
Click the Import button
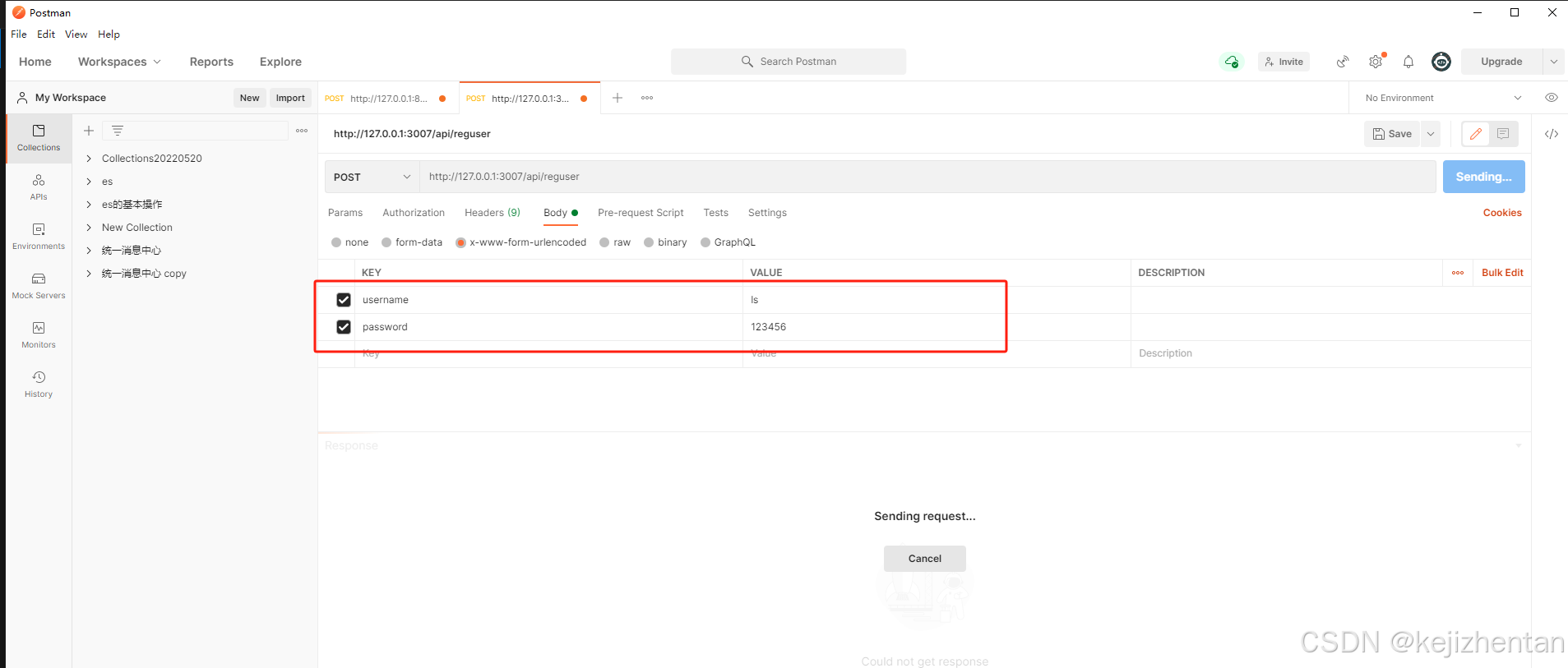[x=290, y=98]
